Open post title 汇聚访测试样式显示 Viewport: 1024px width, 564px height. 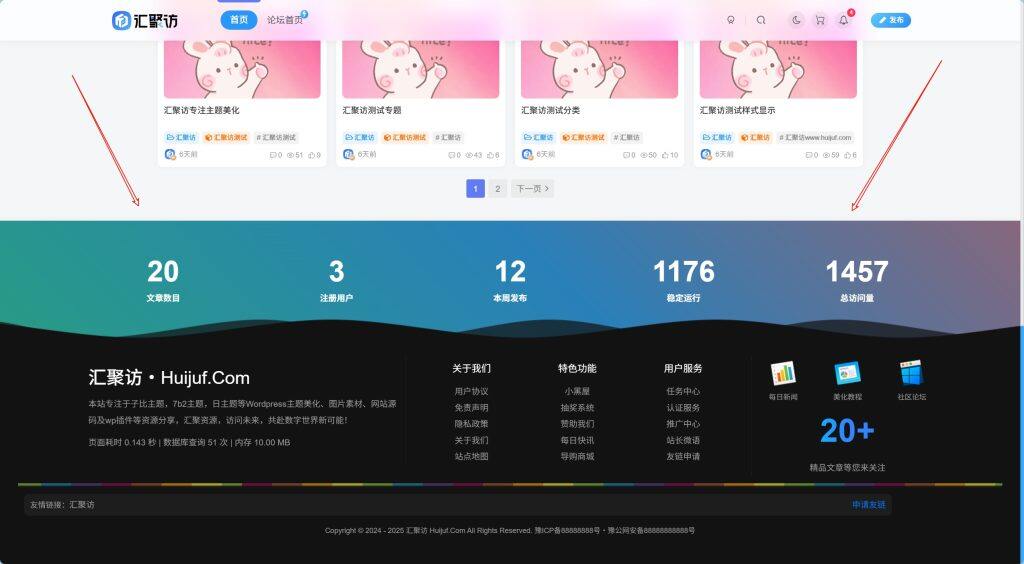(737, 110)
